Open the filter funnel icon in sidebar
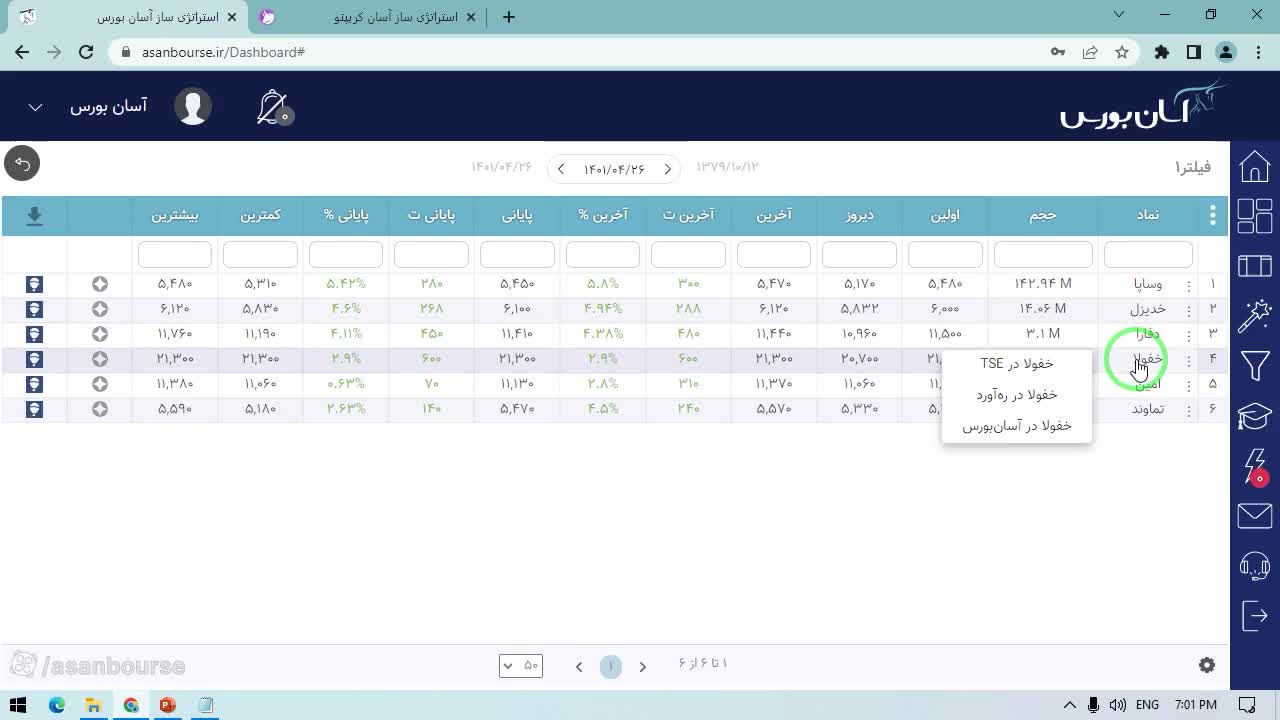 click(x=1255, y=366)
